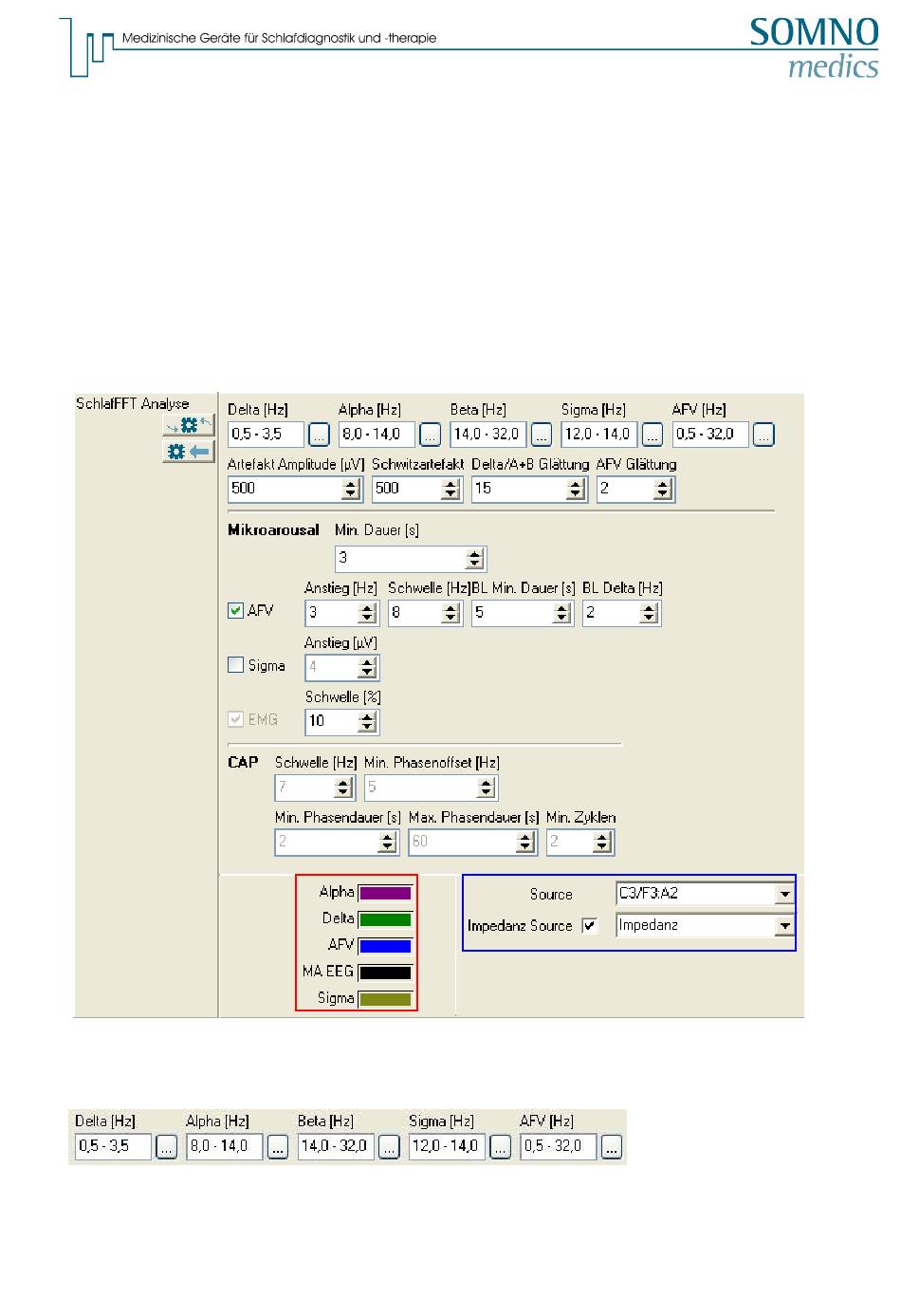Pick the green Delta color swatch
901x1316 pixels.
[x=385, y=919]
